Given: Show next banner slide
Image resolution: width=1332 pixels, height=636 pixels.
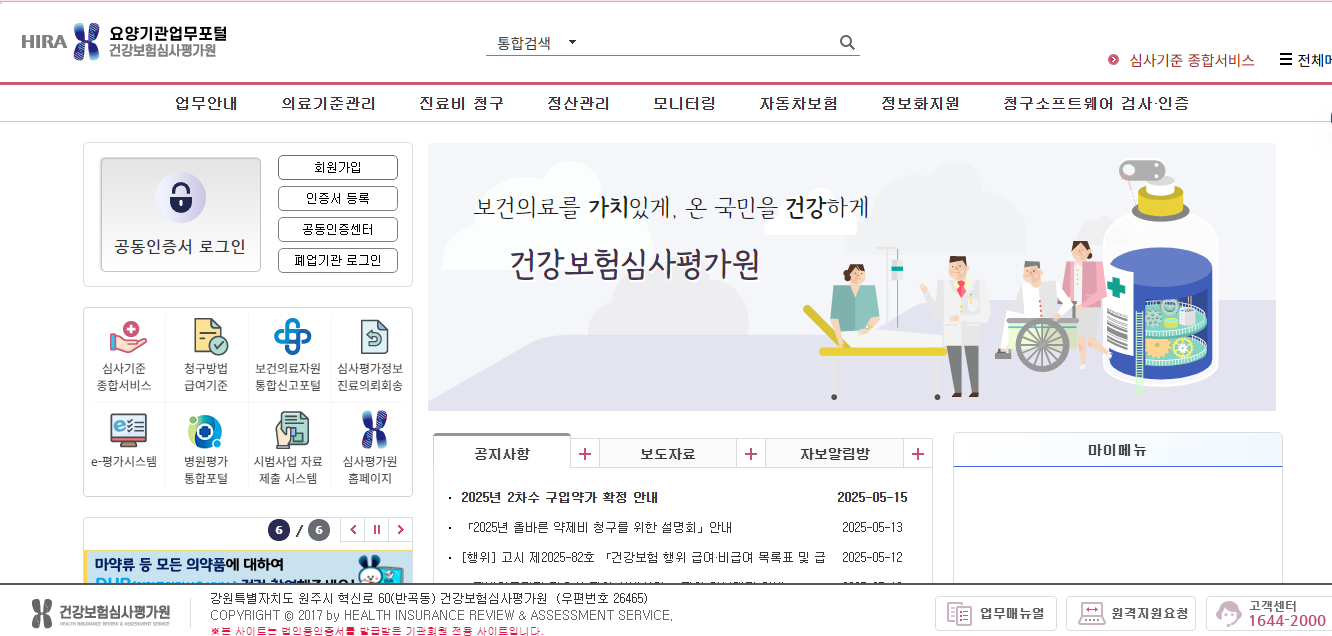Looking at the screenshot, I should 401,530.
